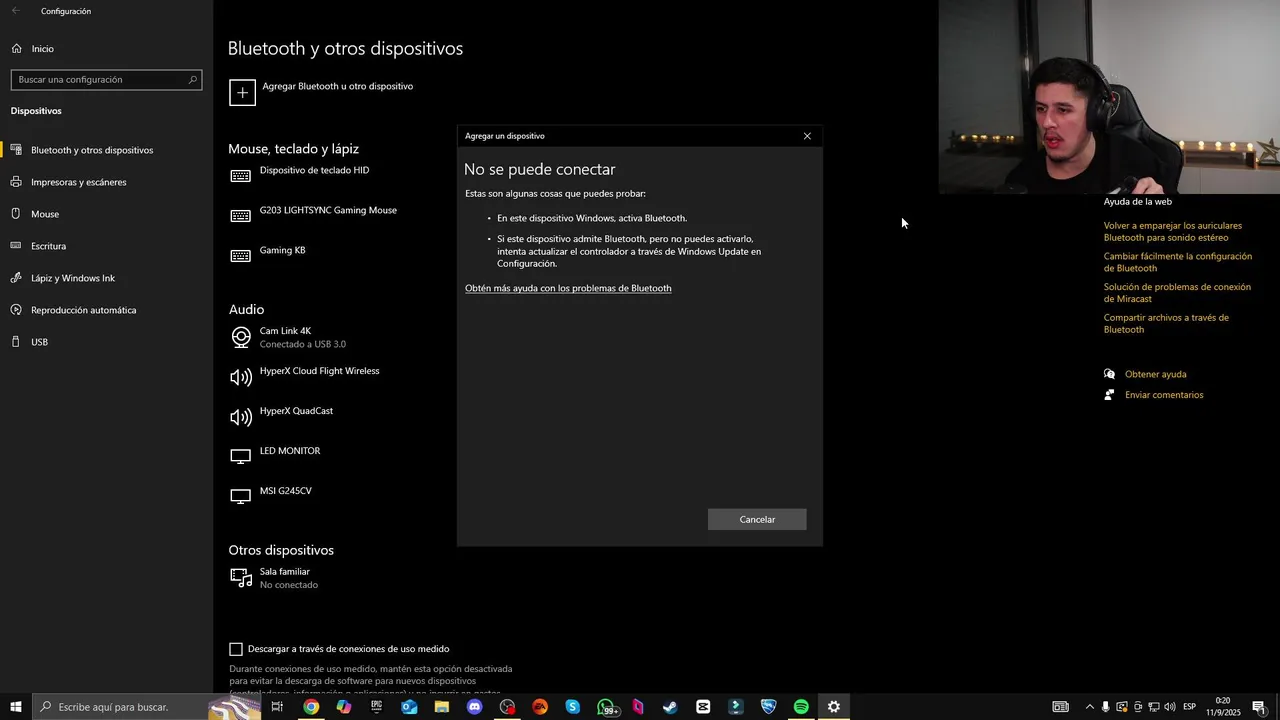Click 'Obtener ayuda' link
Image resolution: width=1280 pixels, height=720 pixels.
(1155, 374)
